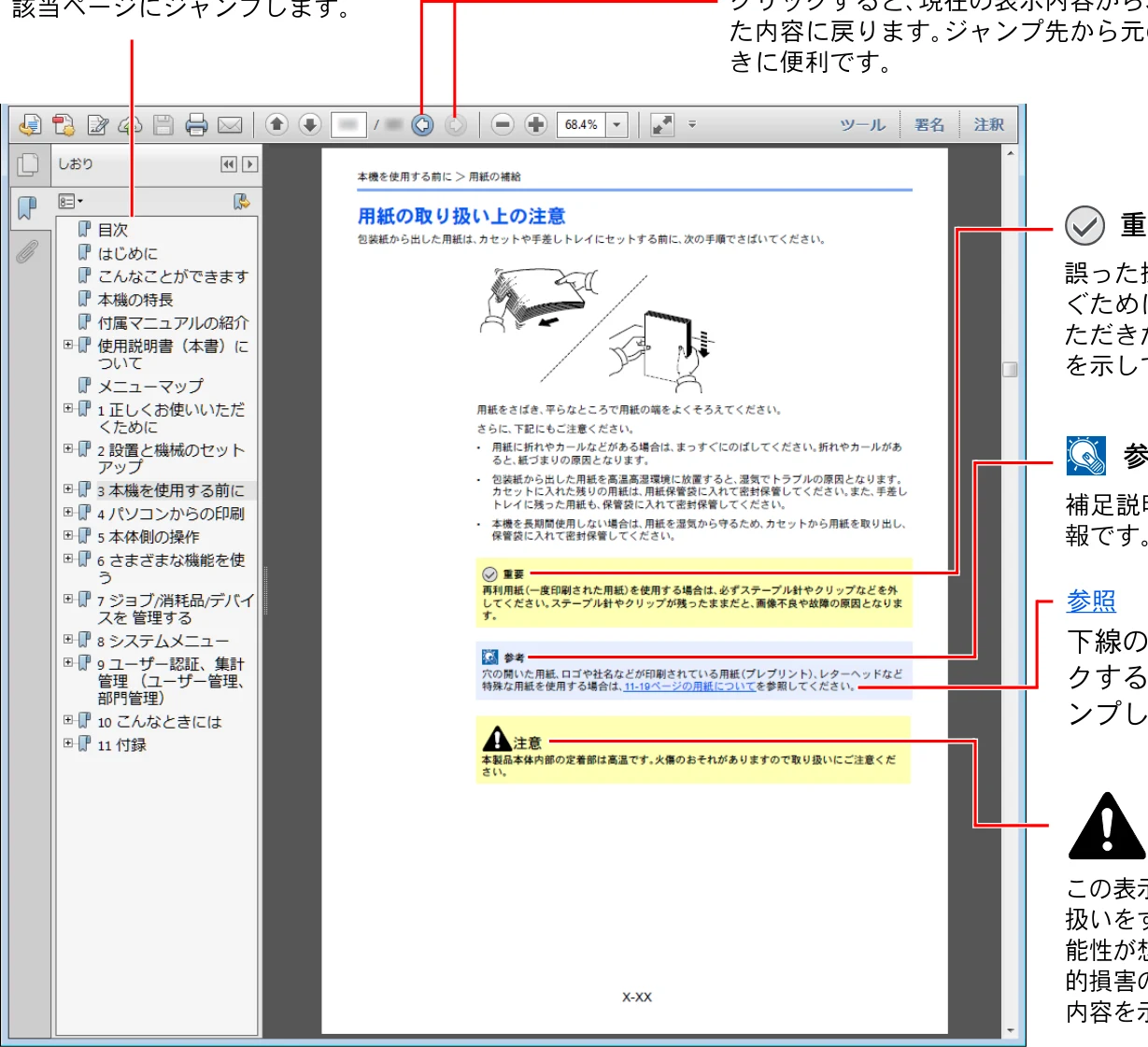This screenshot has width=1148, height=1047.
Task: Expand the 使用説明書（本書）について bookmark
Action: (x=68, y=346)
